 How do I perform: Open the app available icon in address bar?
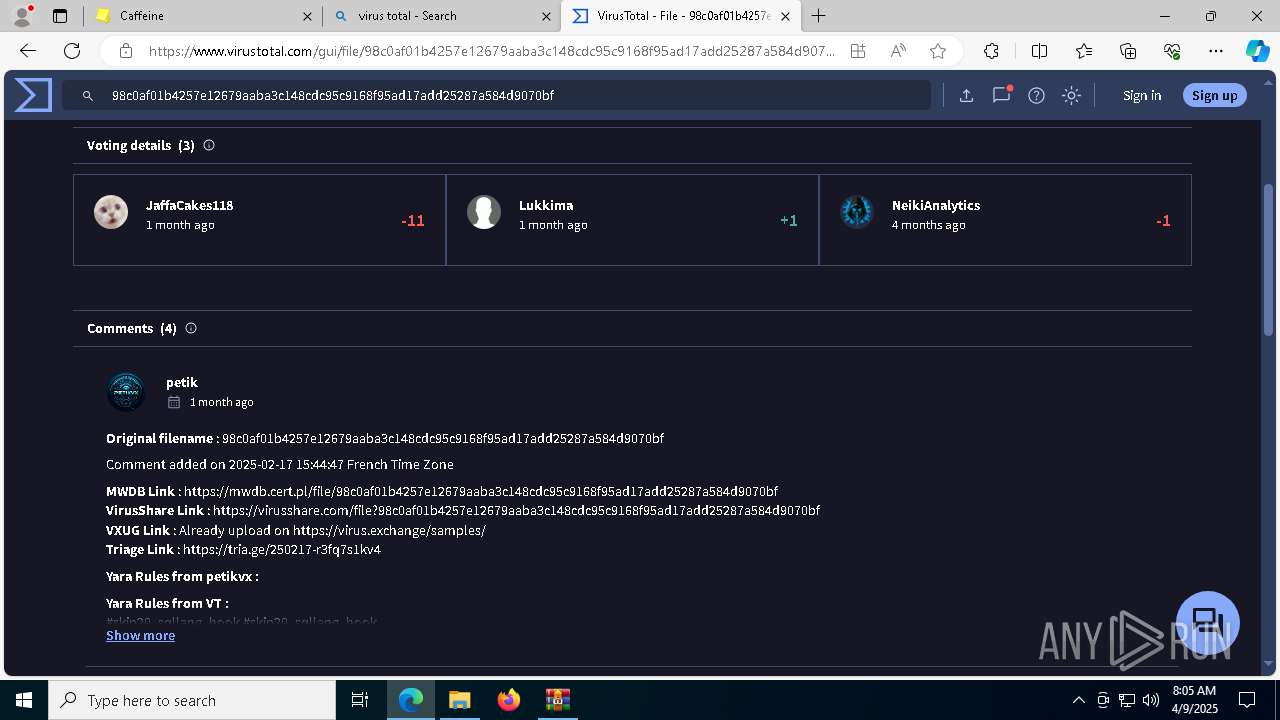(858, 51)
